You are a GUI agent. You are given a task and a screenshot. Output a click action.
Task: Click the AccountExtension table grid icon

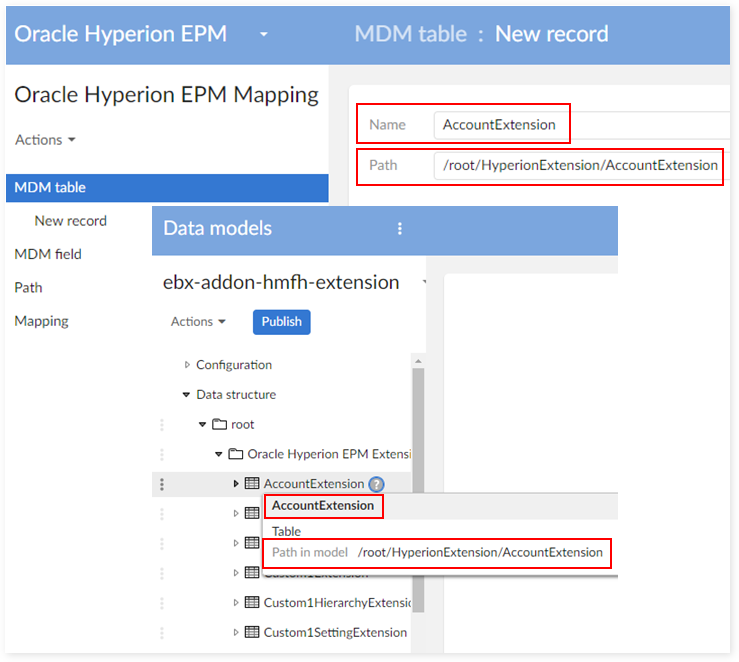(252, 483)
